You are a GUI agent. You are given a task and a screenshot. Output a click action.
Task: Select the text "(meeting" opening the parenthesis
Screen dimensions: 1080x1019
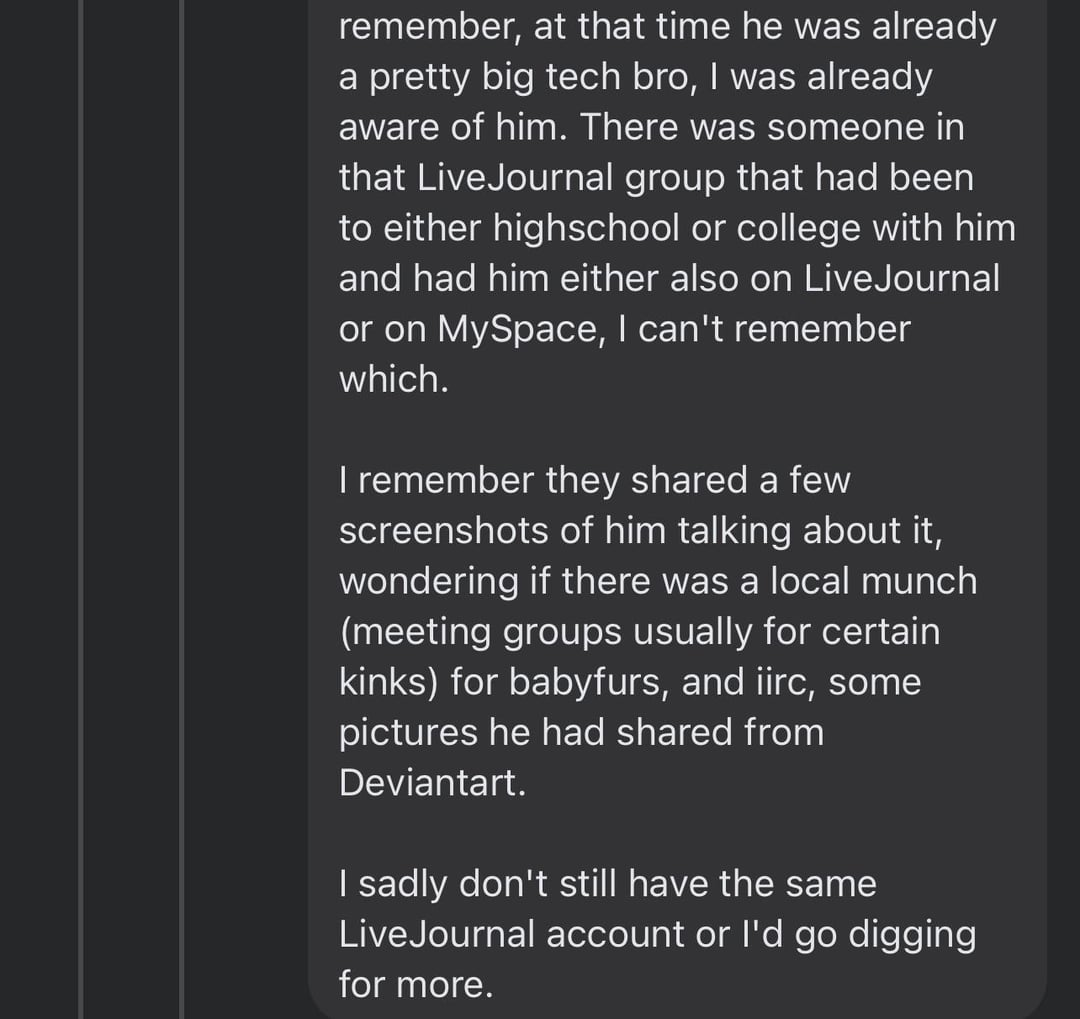(x=415, y=632)
